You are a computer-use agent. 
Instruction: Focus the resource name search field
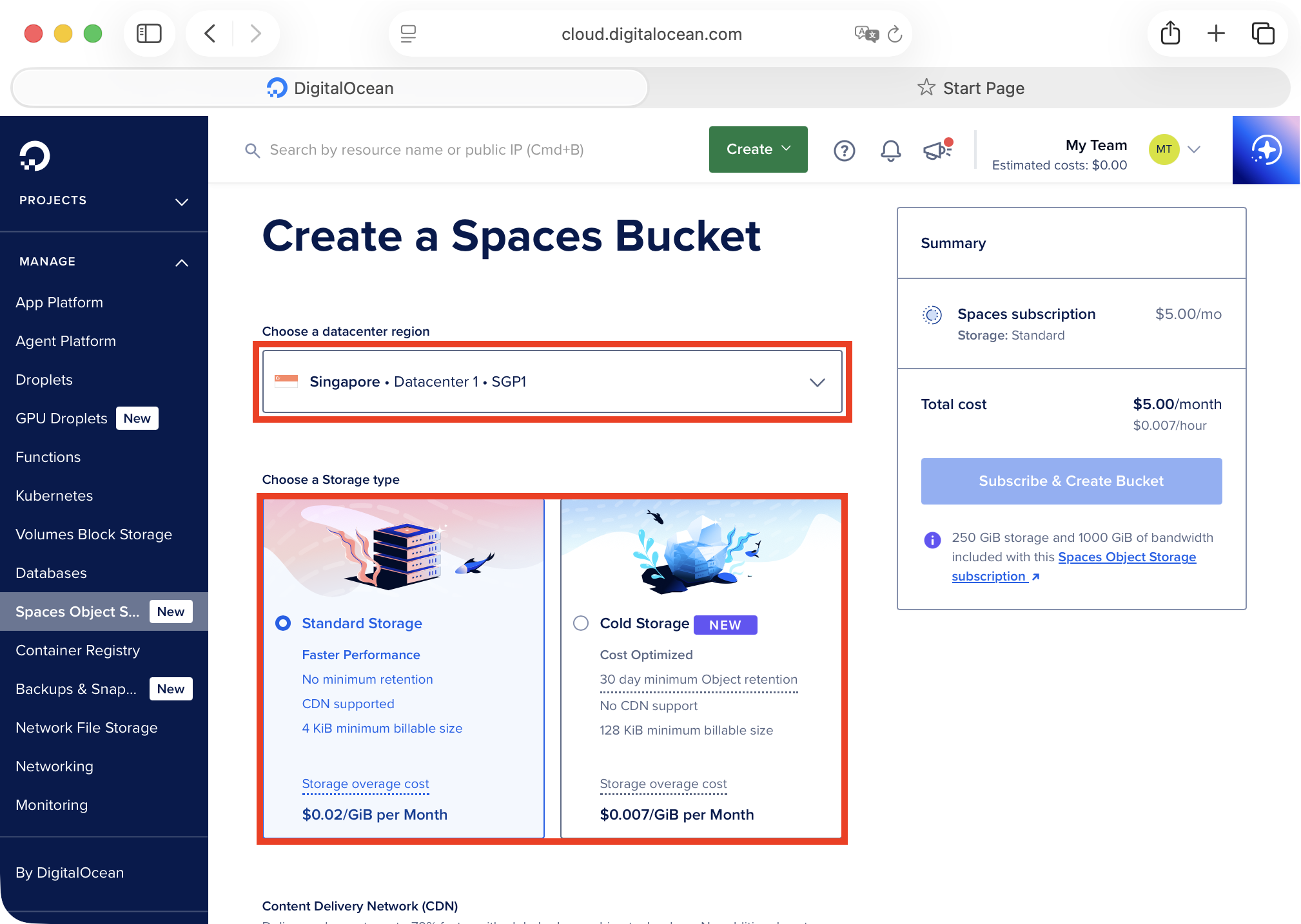click(x=426, y=150)
